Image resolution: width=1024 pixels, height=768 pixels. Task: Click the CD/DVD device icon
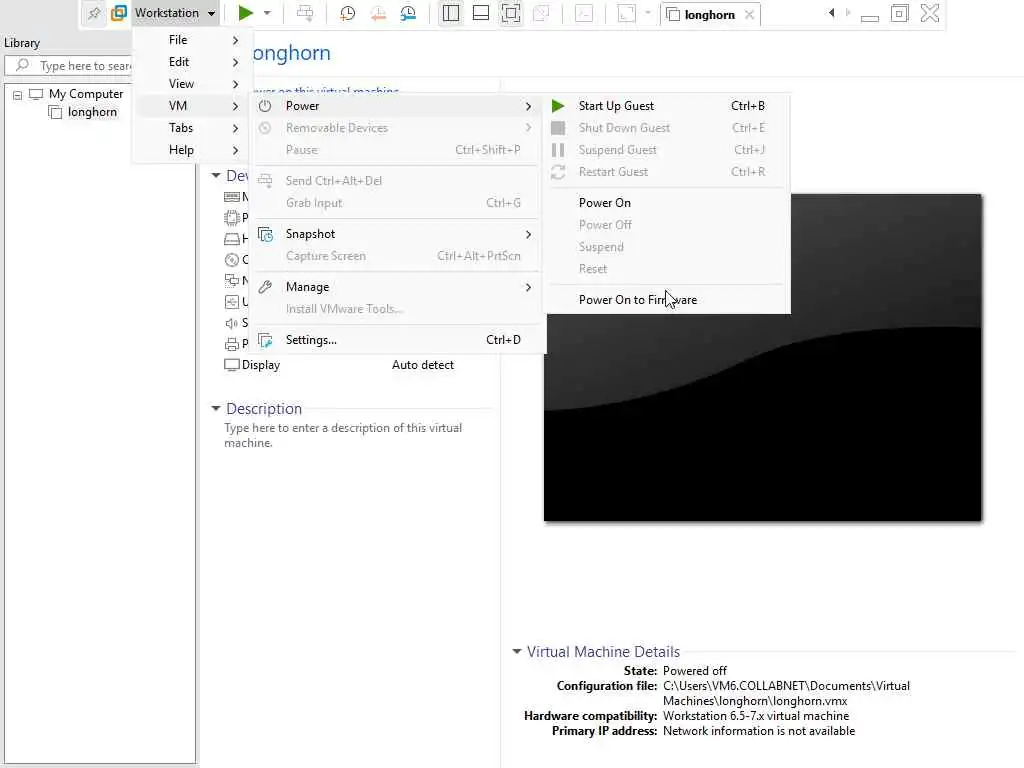(232, 260)
